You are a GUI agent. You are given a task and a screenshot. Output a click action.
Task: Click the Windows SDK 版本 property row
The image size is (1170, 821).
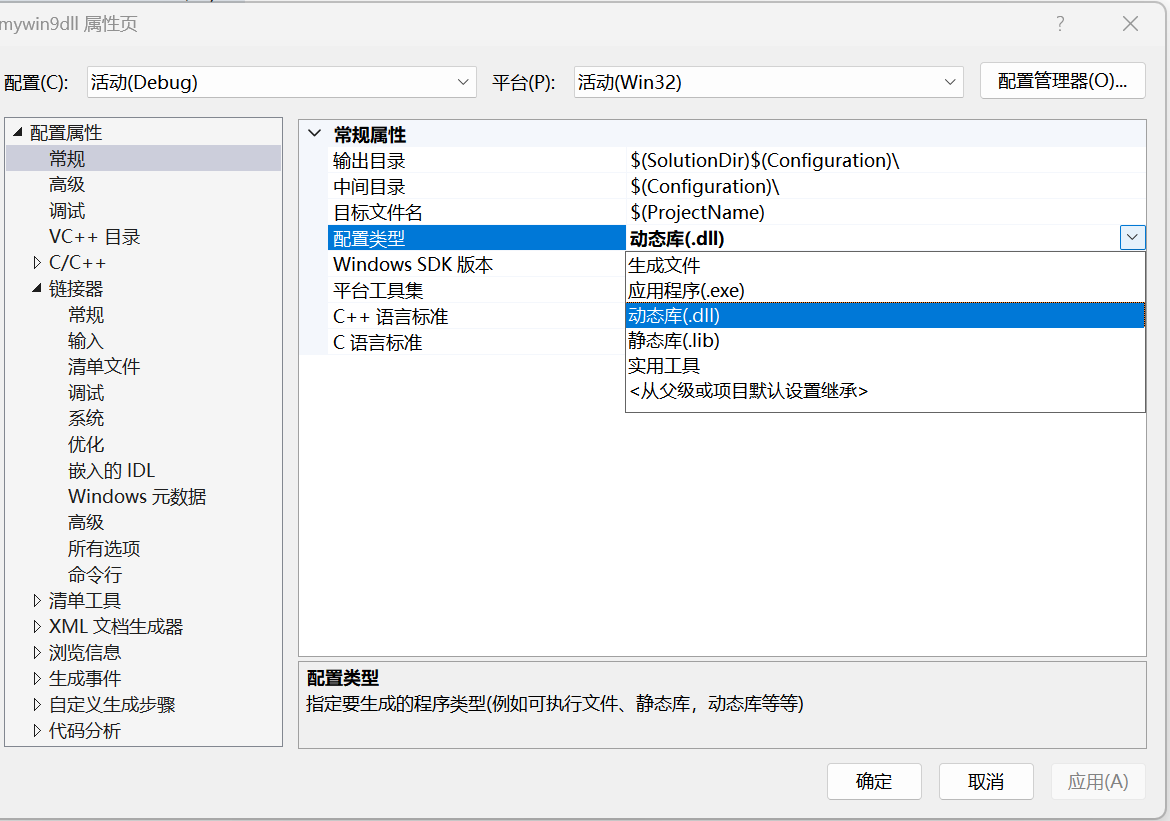tap(476, 264)
